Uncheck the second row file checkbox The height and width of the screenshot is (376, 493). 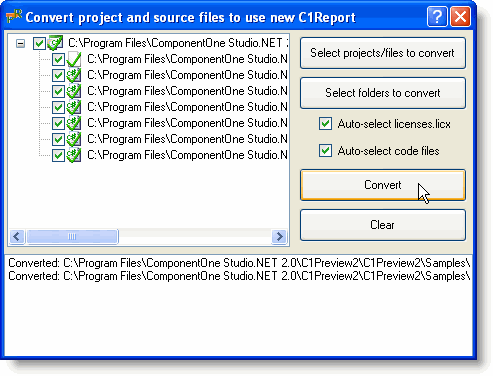click(58, 59)
